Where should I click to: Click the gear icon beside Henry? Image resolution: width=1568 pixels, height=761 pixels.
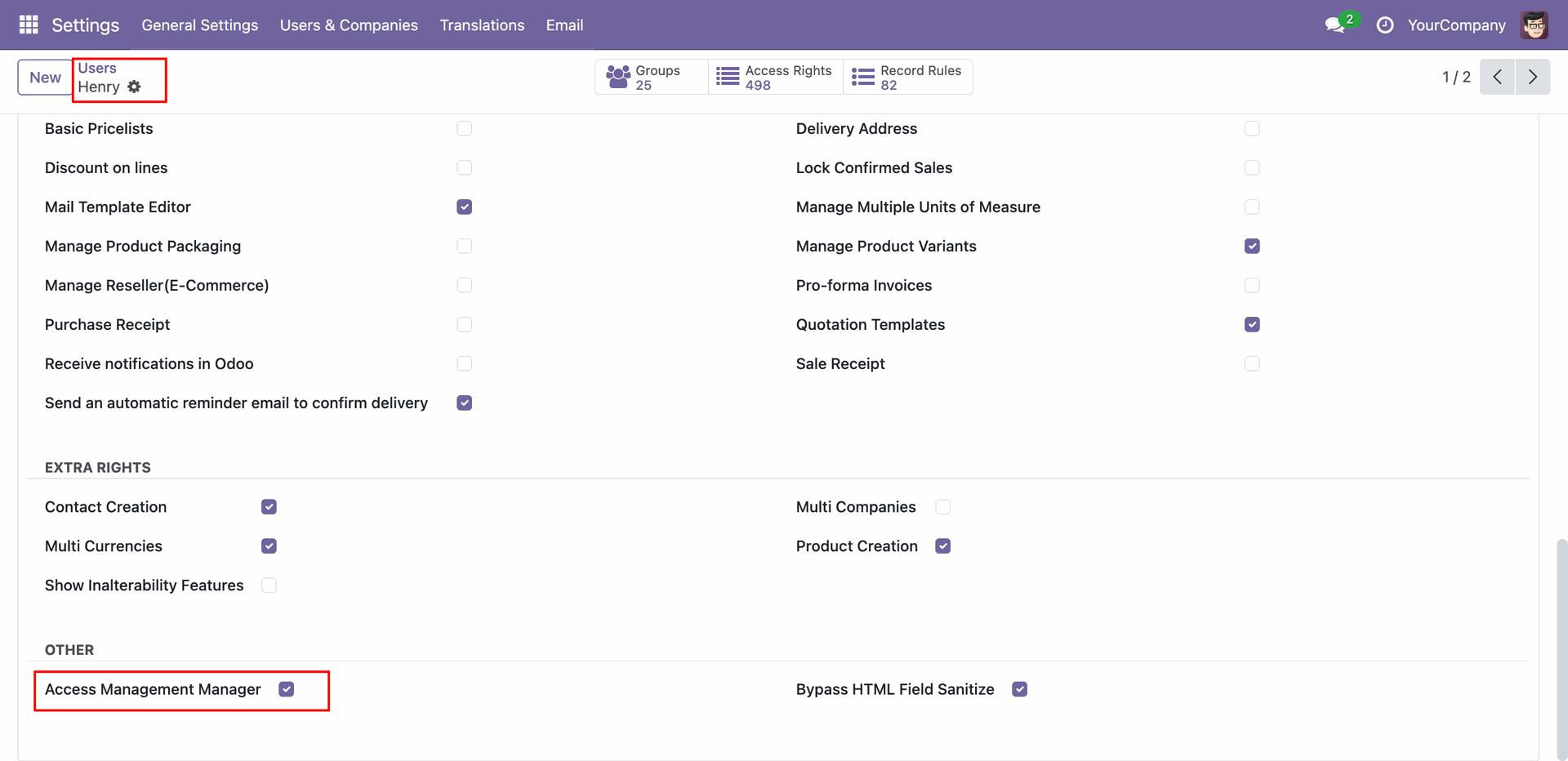point(134,87)
